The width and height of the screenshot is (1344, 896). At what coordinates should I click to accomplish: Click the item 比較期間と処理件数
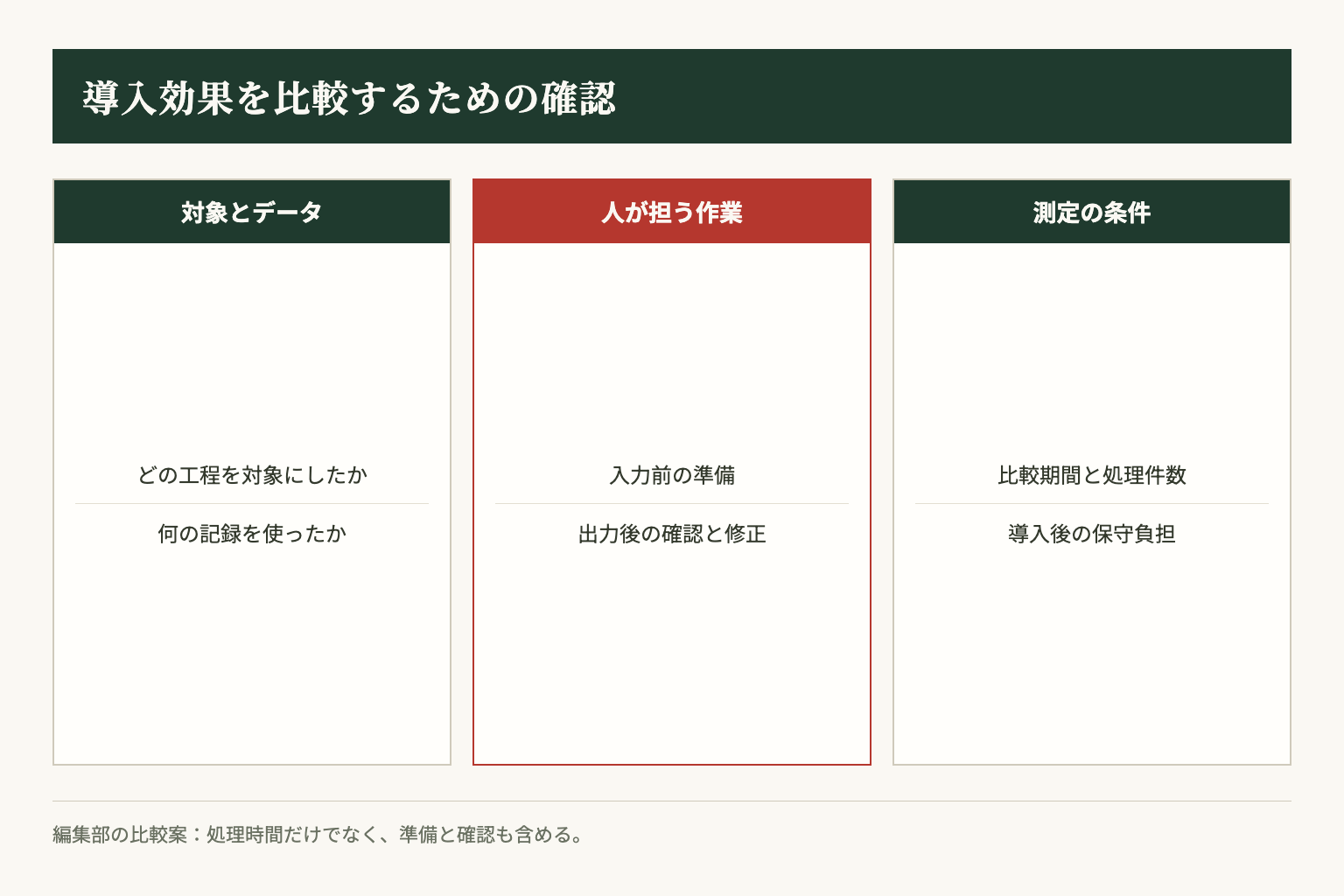click(x=1092, y=475)
